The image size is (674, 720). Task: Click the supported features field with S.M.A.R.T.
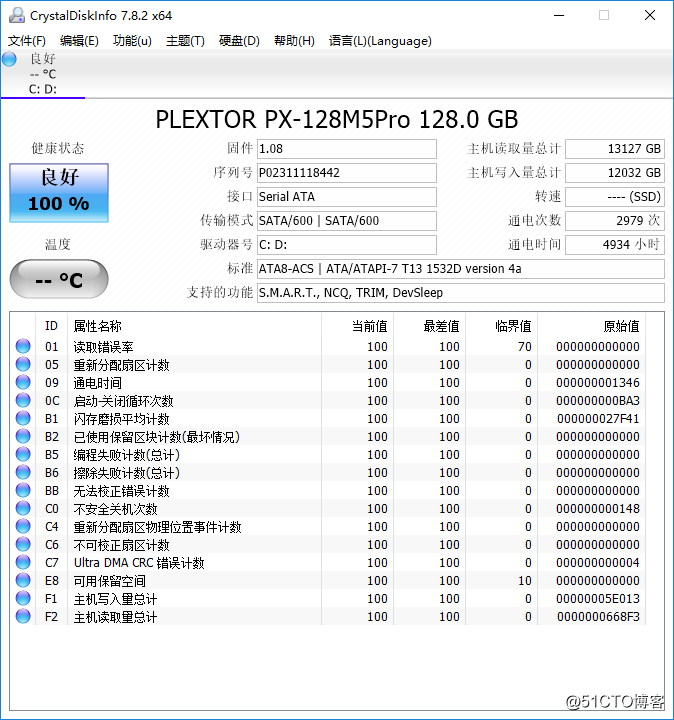point(461,292)
